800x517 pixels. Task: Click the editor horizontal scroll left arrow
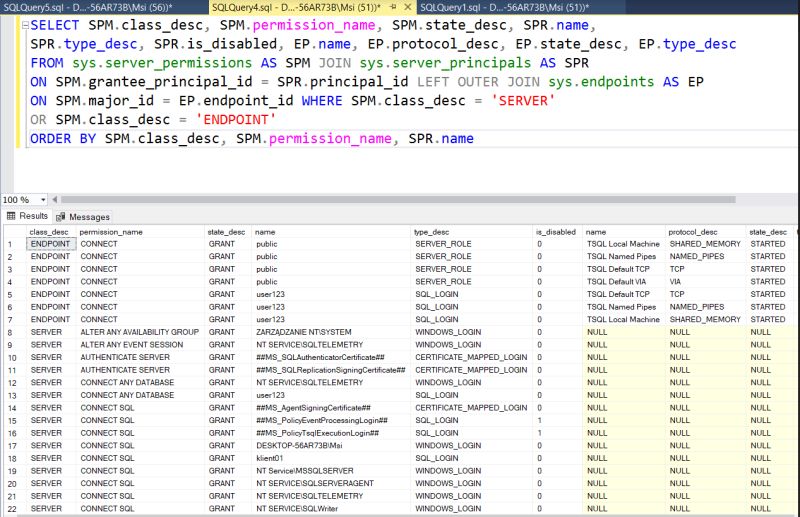[x=55, y=200]
